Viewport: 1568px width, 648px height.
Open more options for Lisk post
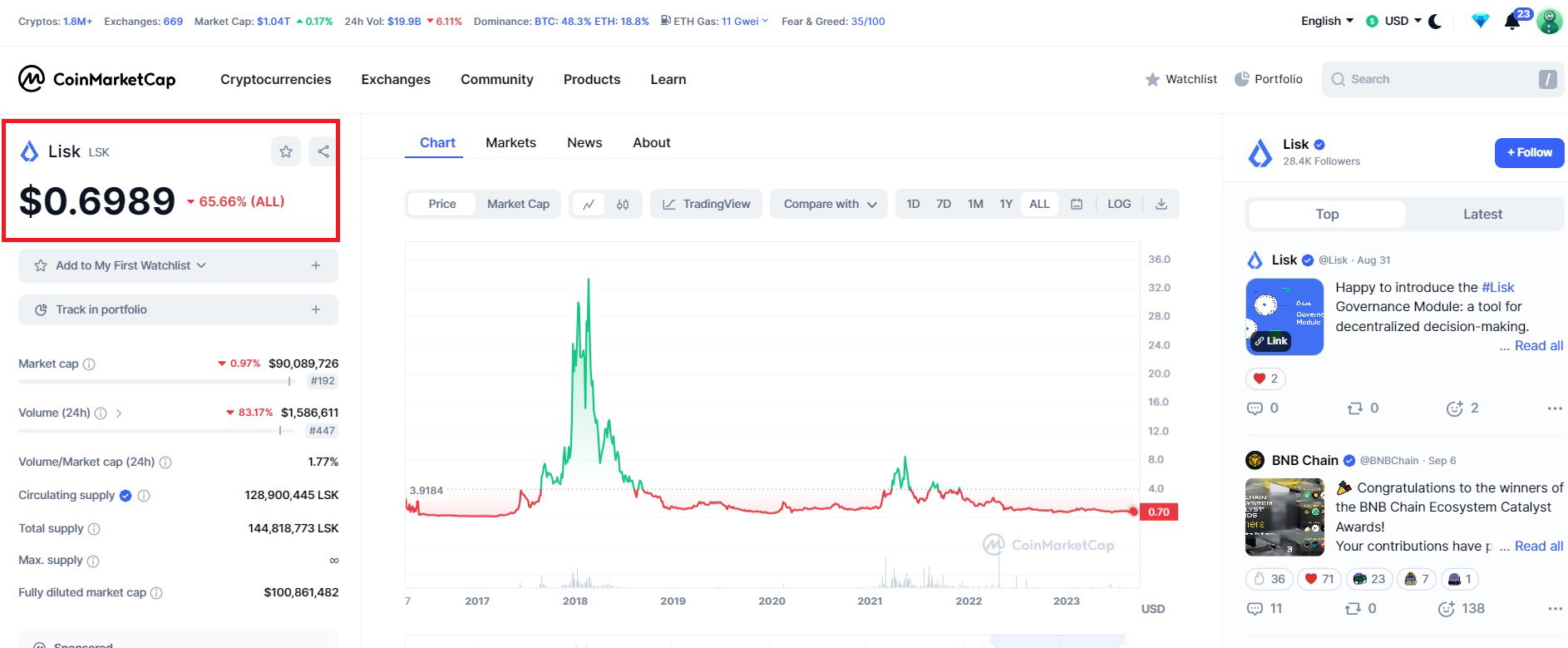(x=1555, y=408)
